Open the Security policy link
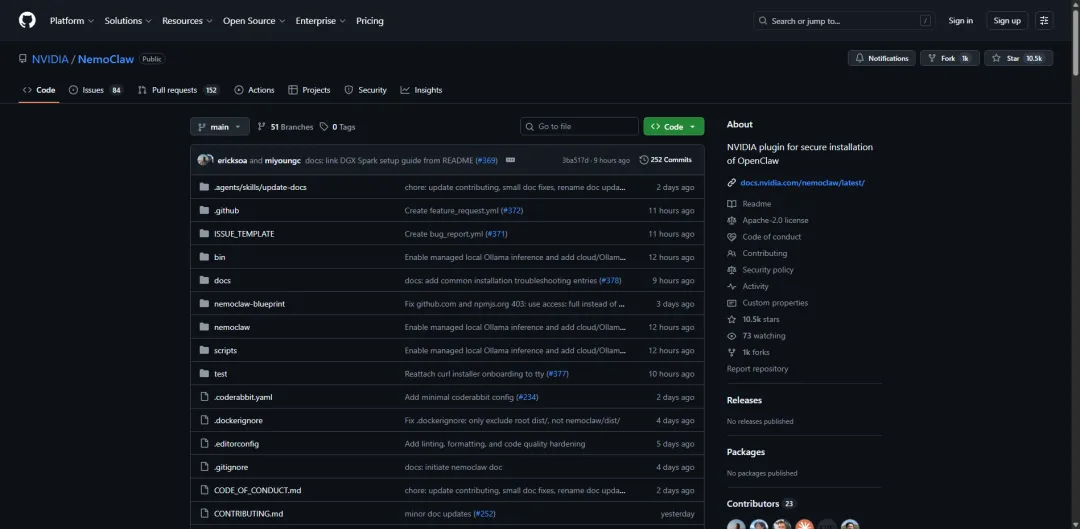The width and height of the screenshot is (1080, 529). pyautogui.click(x=760, y=270)
